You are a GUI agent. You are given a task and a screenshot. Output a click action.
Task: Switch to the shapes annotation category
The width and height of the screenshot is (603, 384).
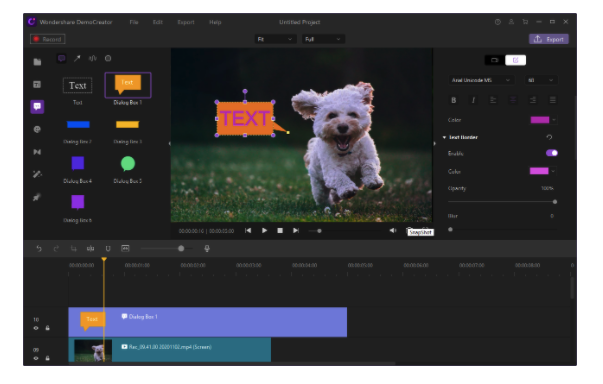pyautogui.click(x=108, y=58)
